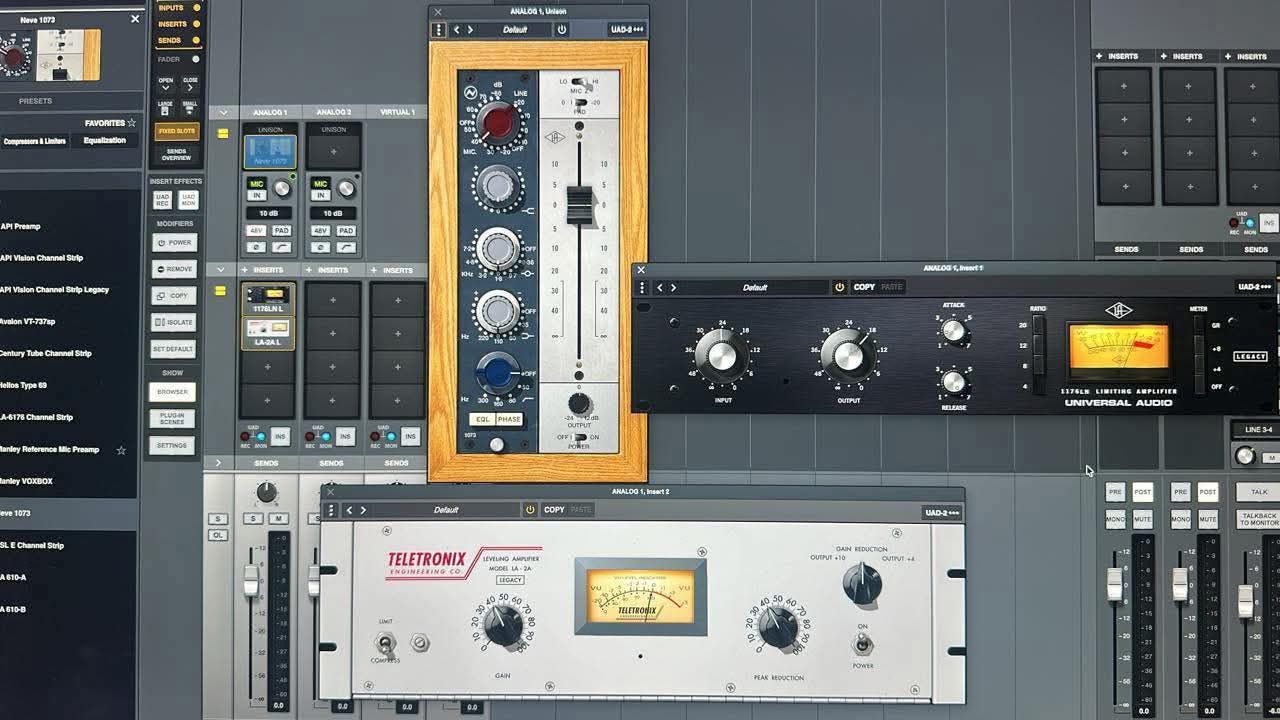Select the Equalization tab
Image resolution: width=1280 pixels, height=720 pixels.
point(105,141)
